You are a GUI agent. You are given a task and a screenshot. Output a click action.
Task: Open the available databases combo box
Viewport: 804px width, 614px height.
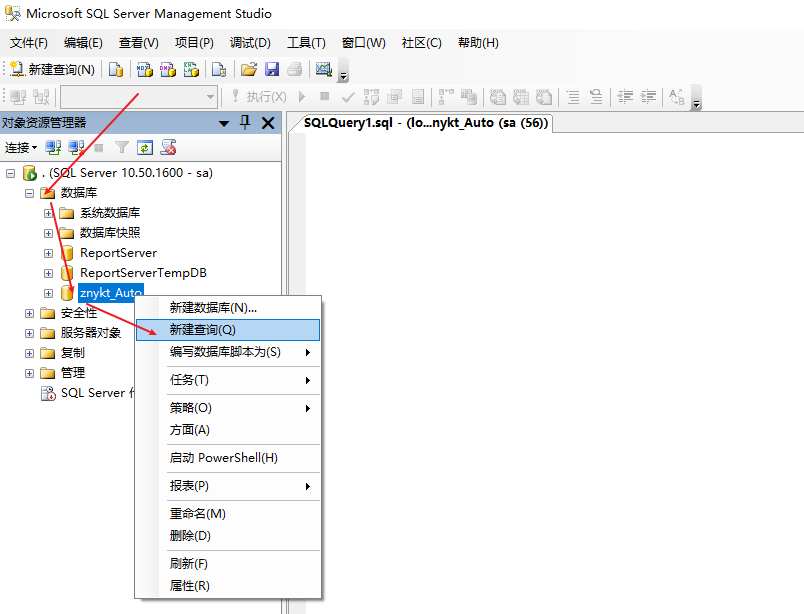(139, 97)
